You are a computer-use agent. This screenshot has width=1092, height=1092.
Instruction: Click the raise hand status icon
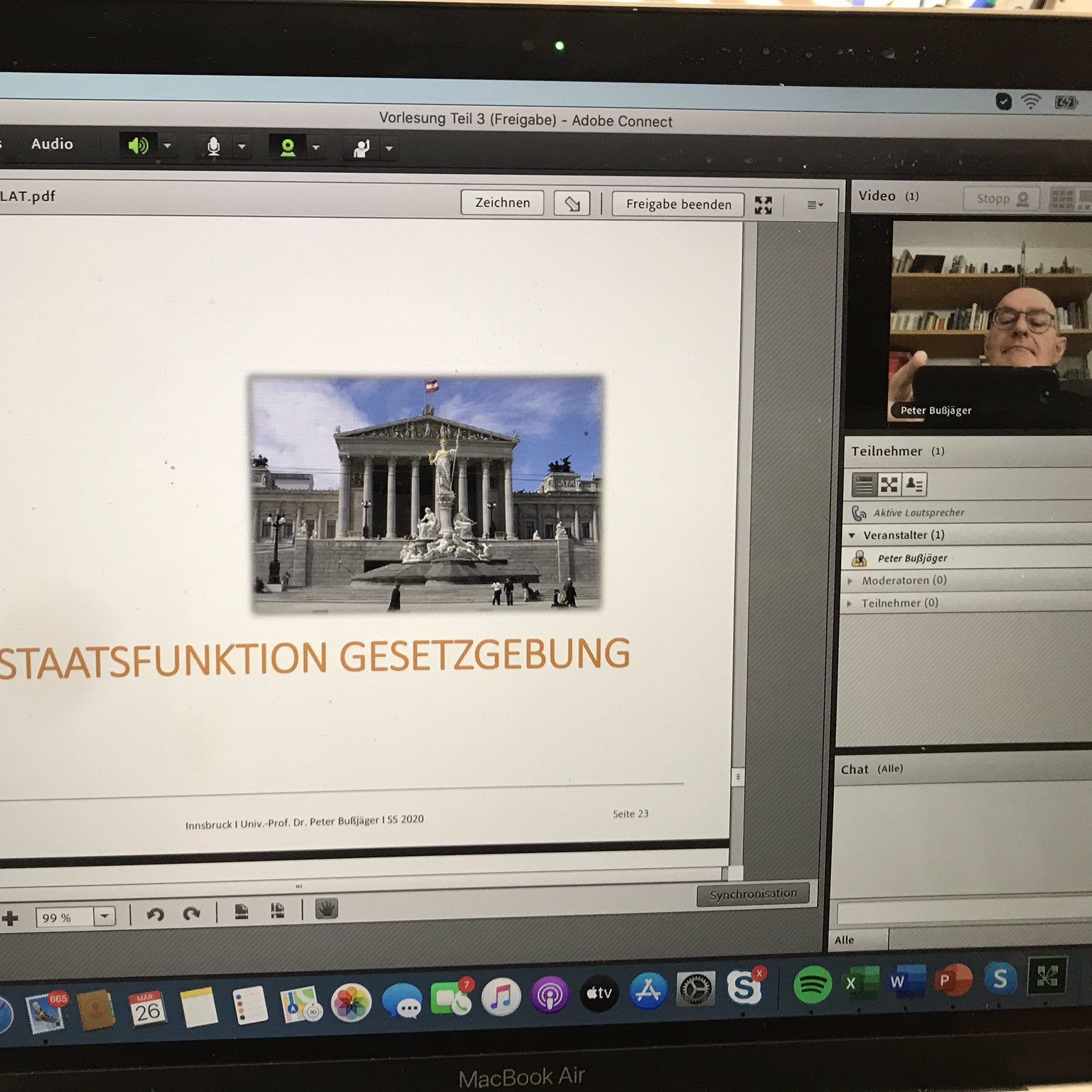point(362,148)
